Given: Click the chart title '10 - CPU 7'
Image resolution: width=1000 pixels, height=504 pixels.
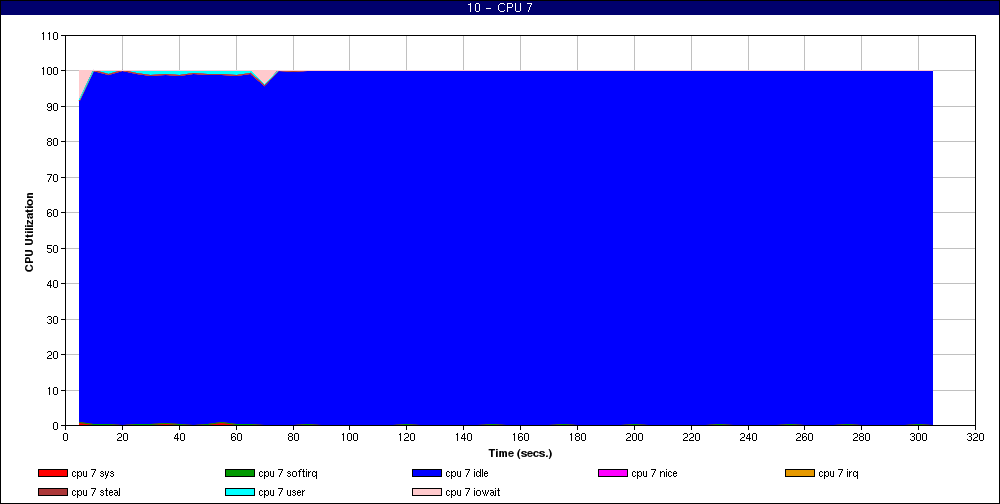Looking at the screenshot, I should click(x=500, y=8).
